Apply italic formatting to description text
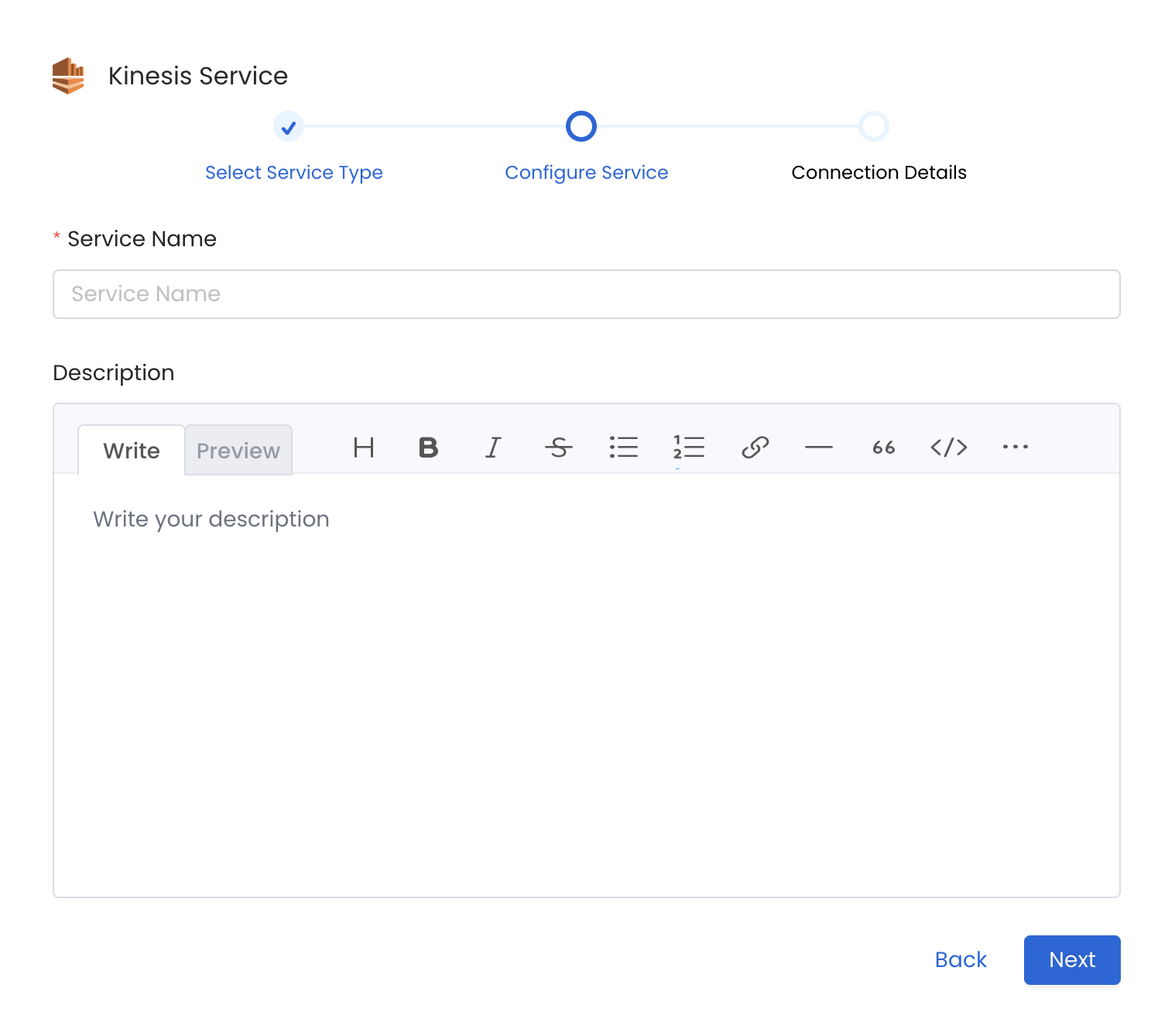Screen dimensions: 1175x1036 (x=493, y=448)
